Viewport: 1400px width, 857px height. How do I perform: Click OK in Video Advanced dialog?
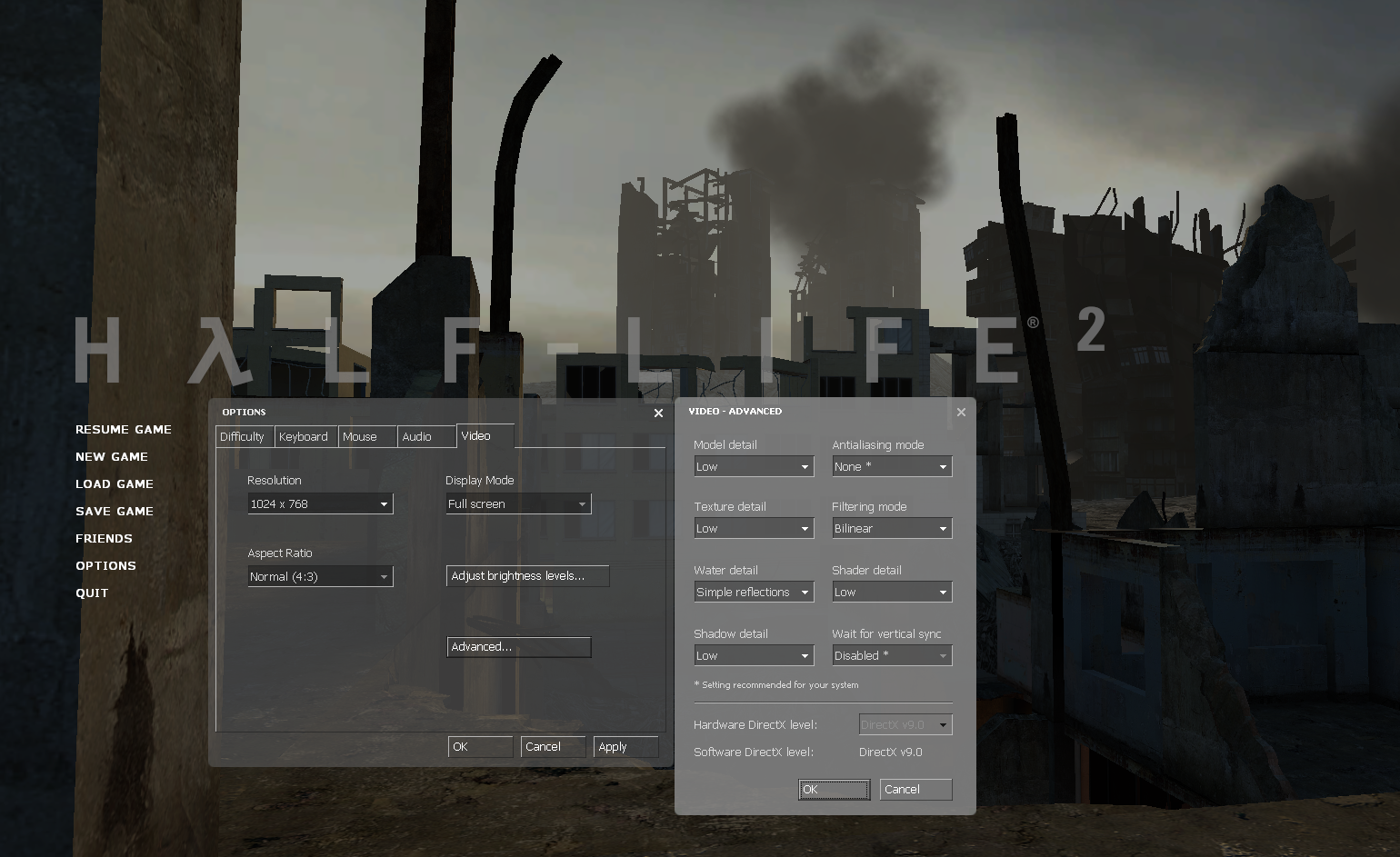[835, 789]
